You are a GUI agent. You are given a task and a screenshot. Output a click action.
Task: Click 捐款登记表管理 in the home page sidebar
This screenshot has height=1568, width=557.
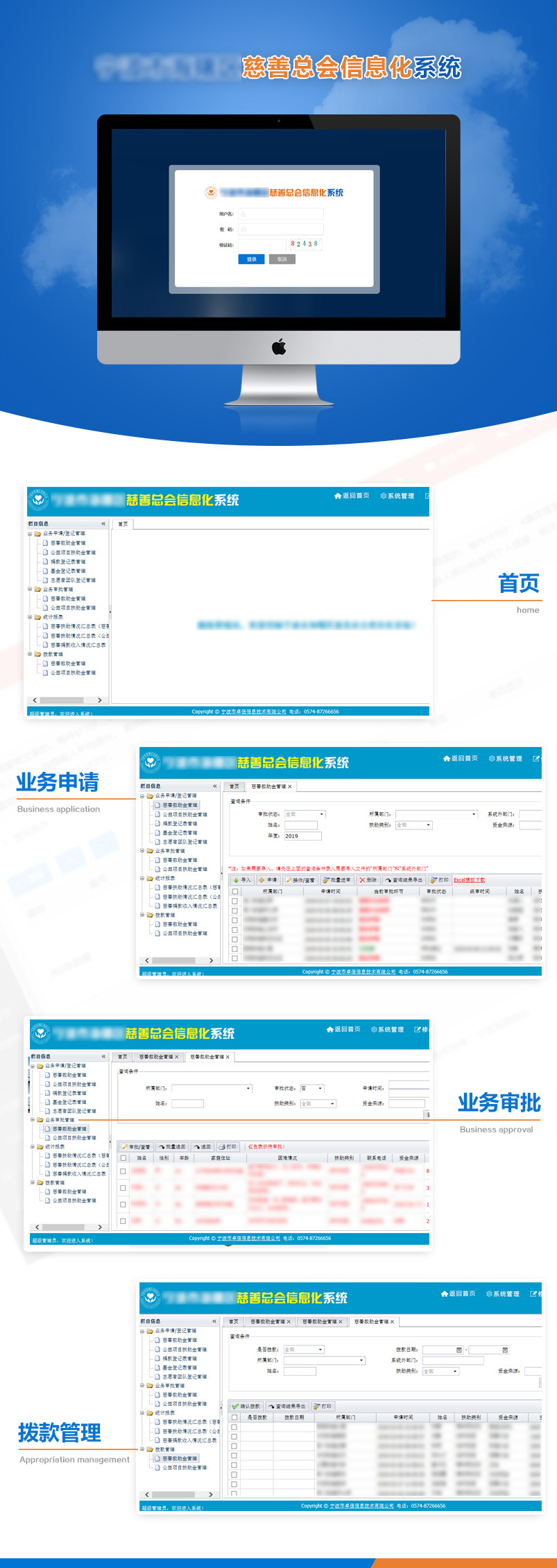[68, 562]
